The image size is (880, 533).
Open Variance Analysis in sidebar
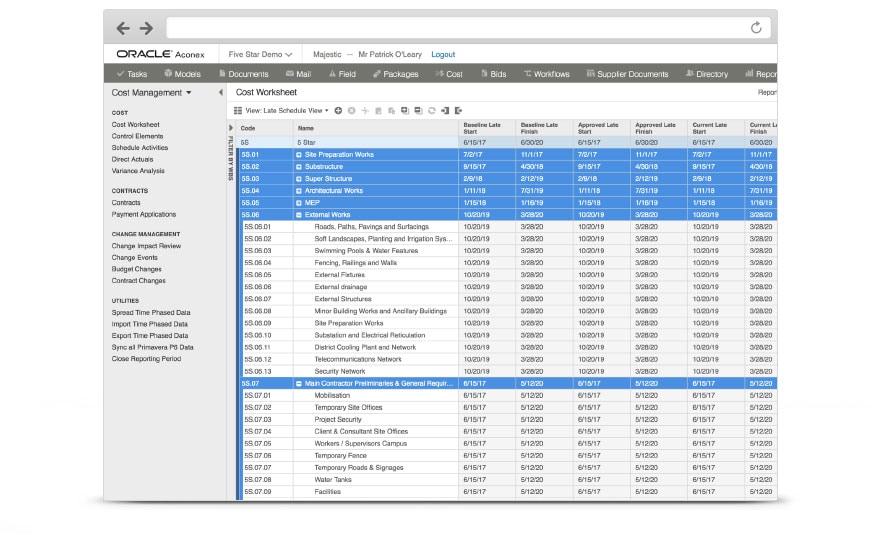138,171
